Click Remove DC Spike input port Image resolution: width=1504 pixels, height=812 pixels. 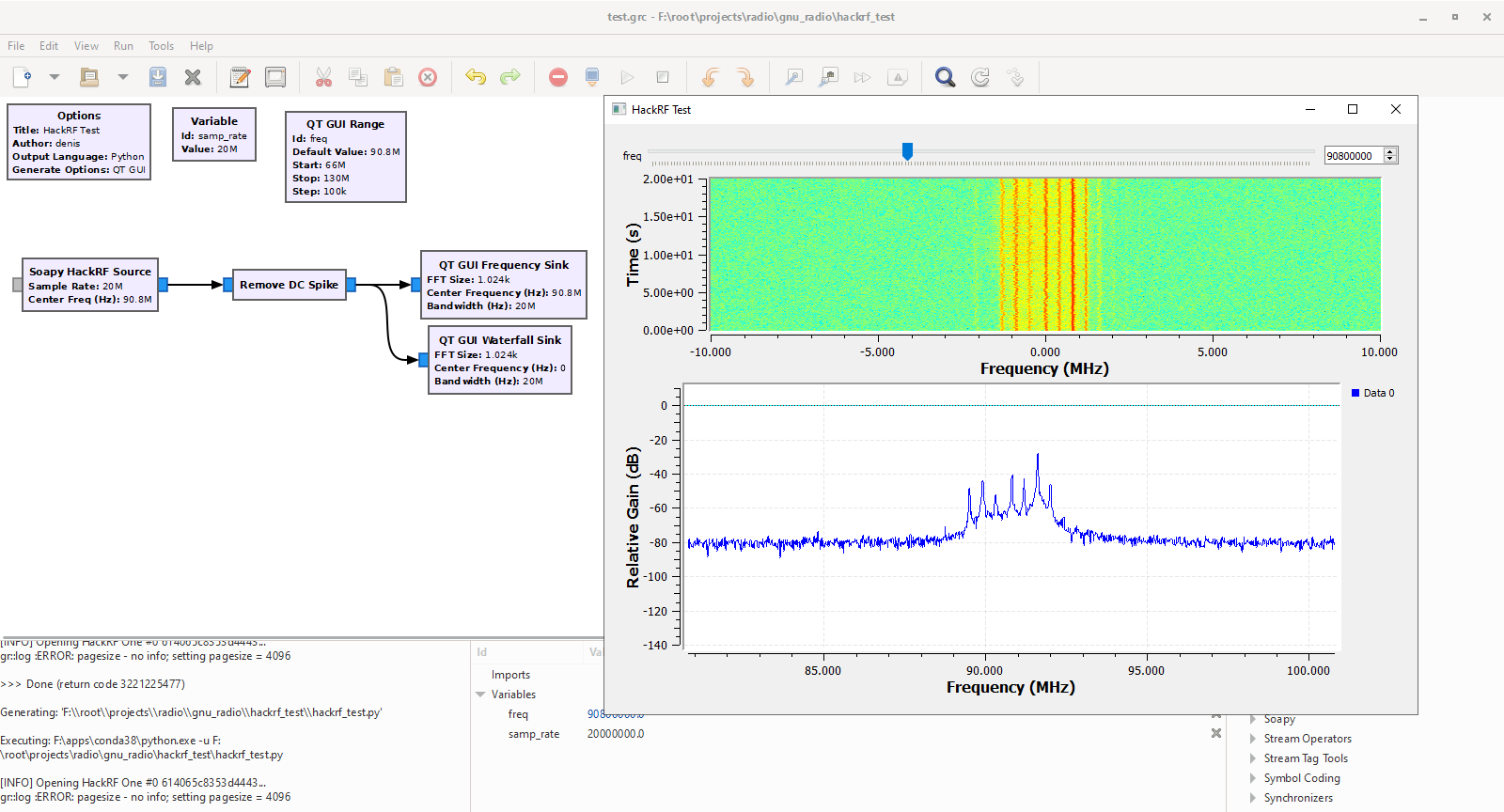(227, 285)
